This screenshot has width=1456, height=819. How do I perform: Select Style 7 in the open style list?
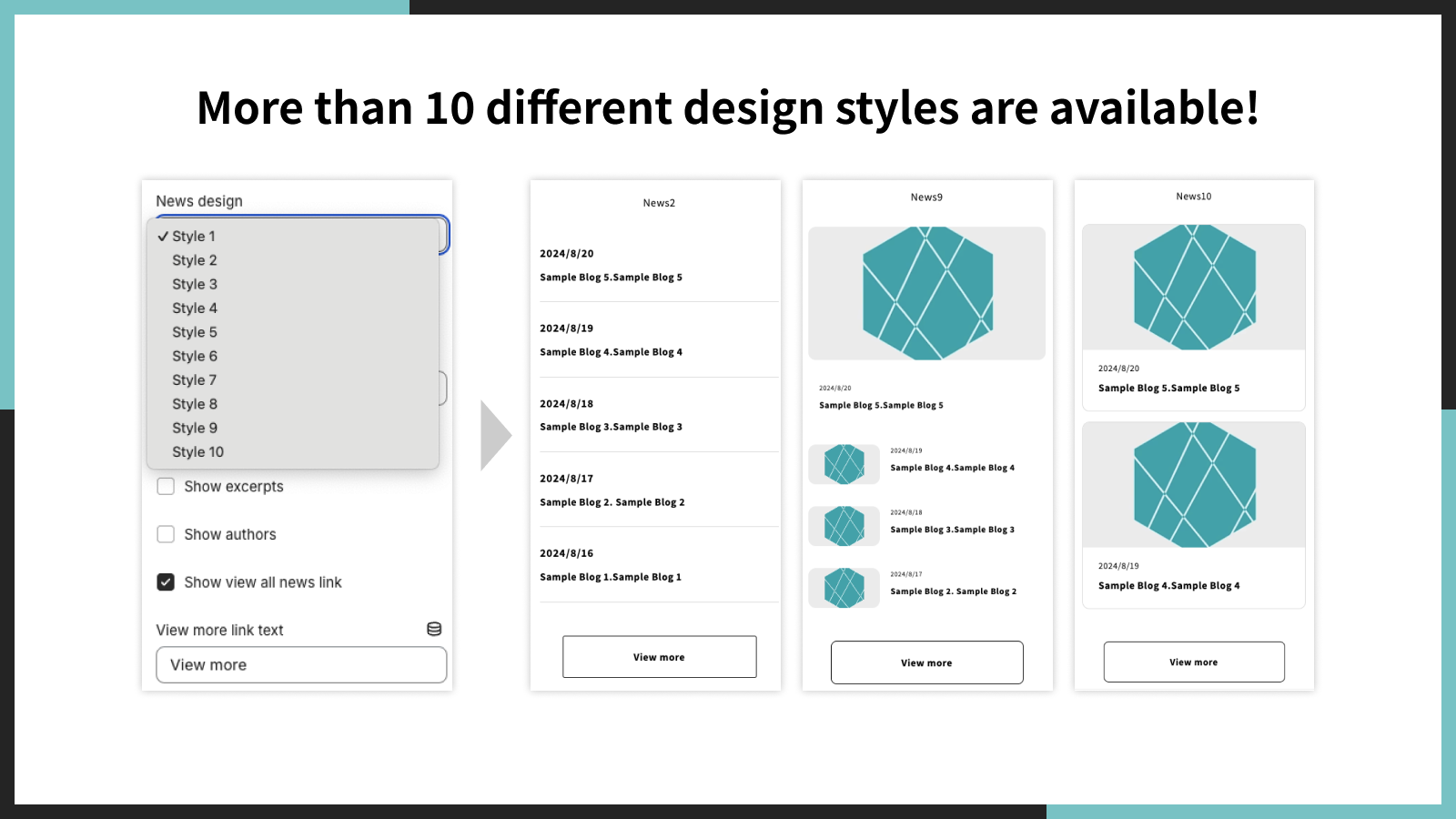point(194,379)
